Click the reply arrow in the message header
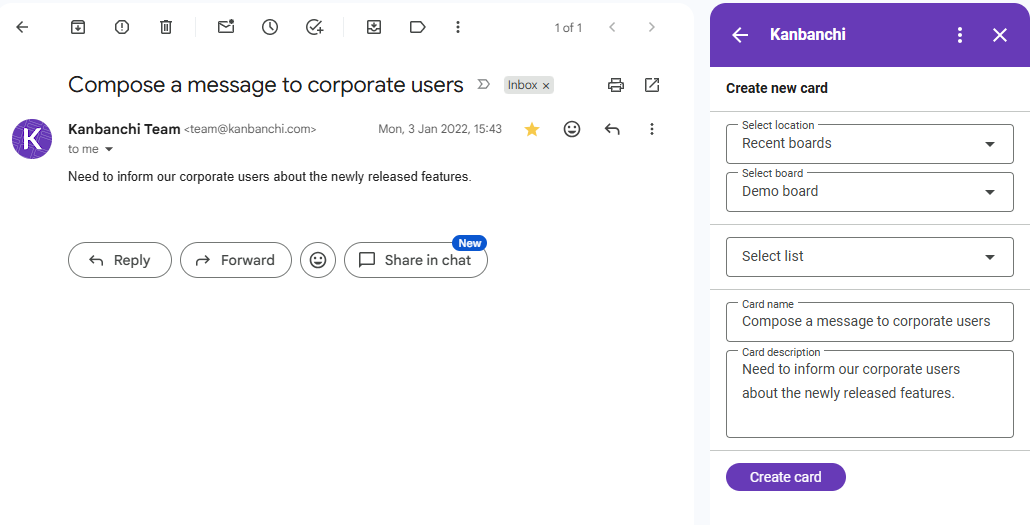 (612, 129)
